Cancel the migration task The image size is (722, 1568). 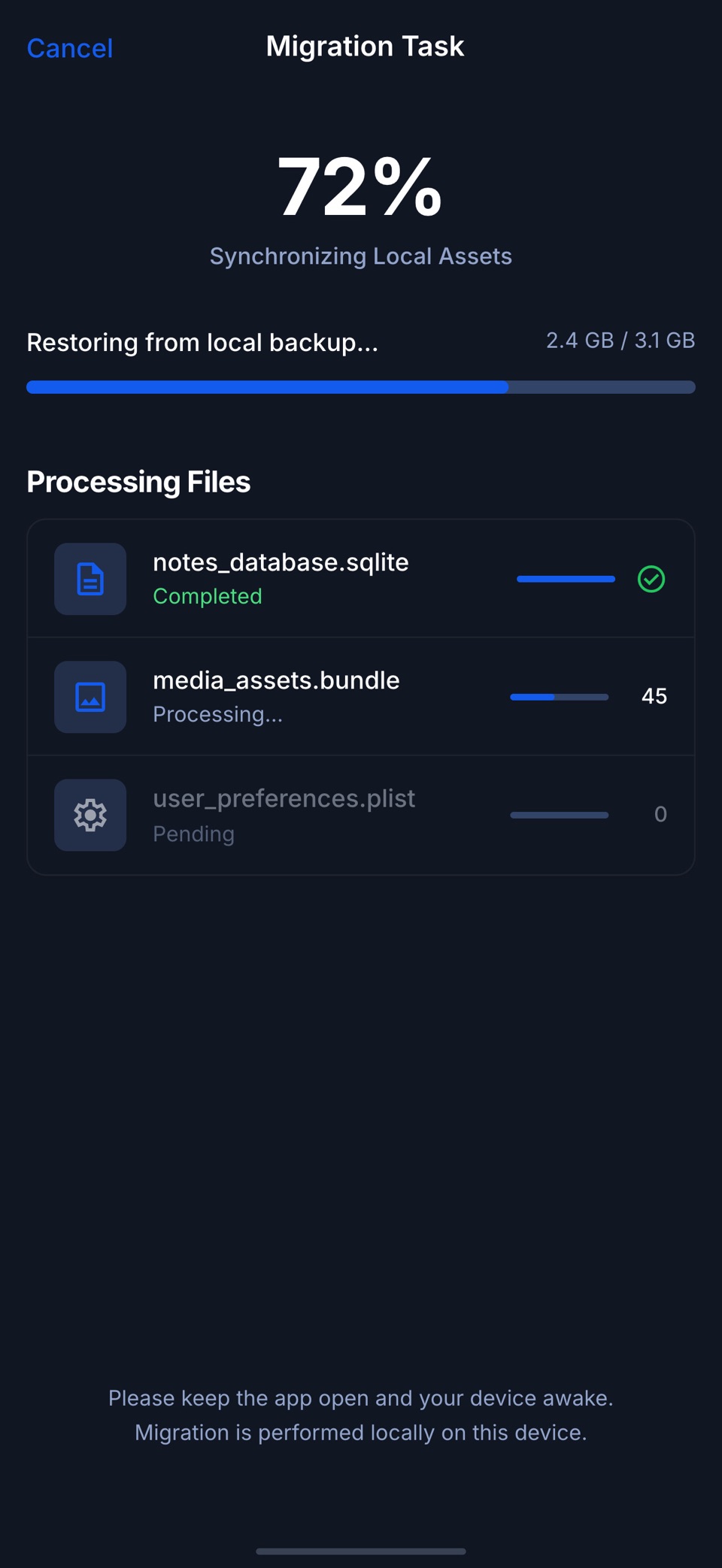(x=70, y=48)
